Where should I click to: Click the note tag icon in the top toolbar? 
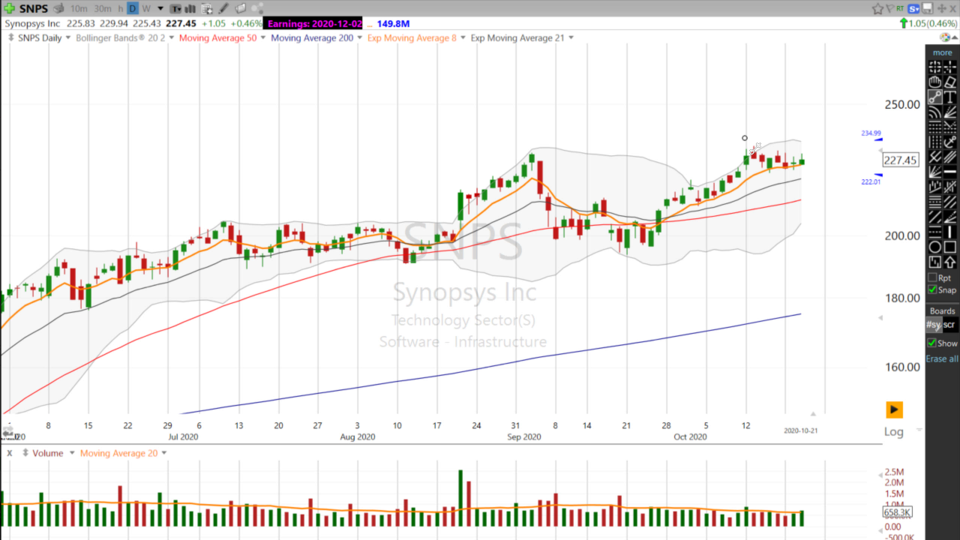[x=240, y=9]
